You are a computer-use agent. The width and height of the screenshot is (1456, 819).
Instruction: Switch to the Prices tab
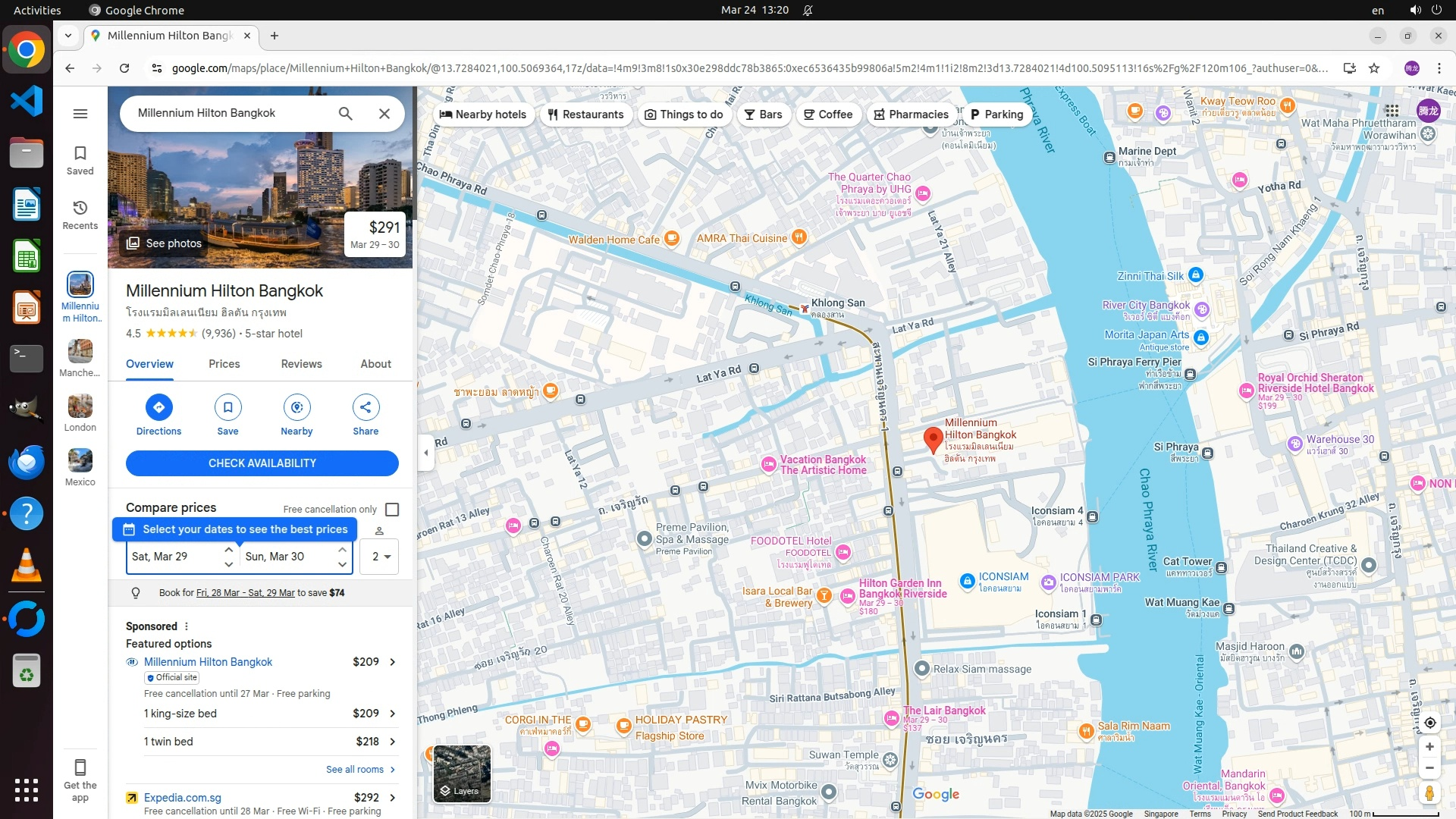pyautogui.click(x=224, y=364)
